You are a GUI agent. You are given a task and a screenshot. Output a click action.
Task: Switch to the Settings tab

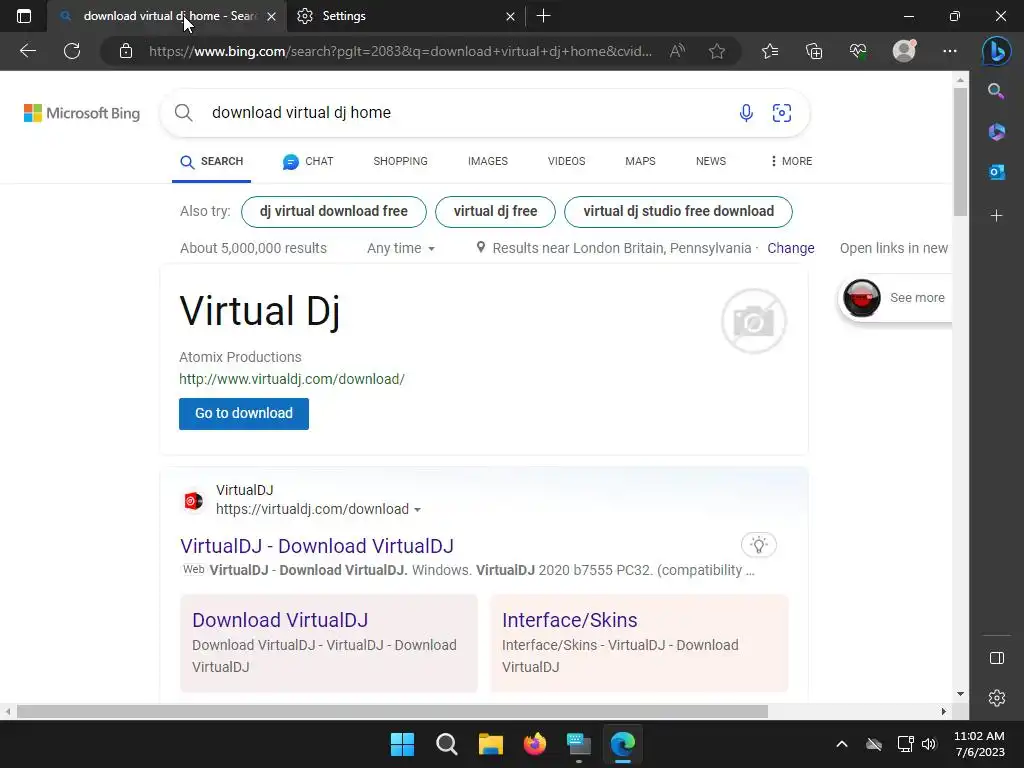click(405, 16)
